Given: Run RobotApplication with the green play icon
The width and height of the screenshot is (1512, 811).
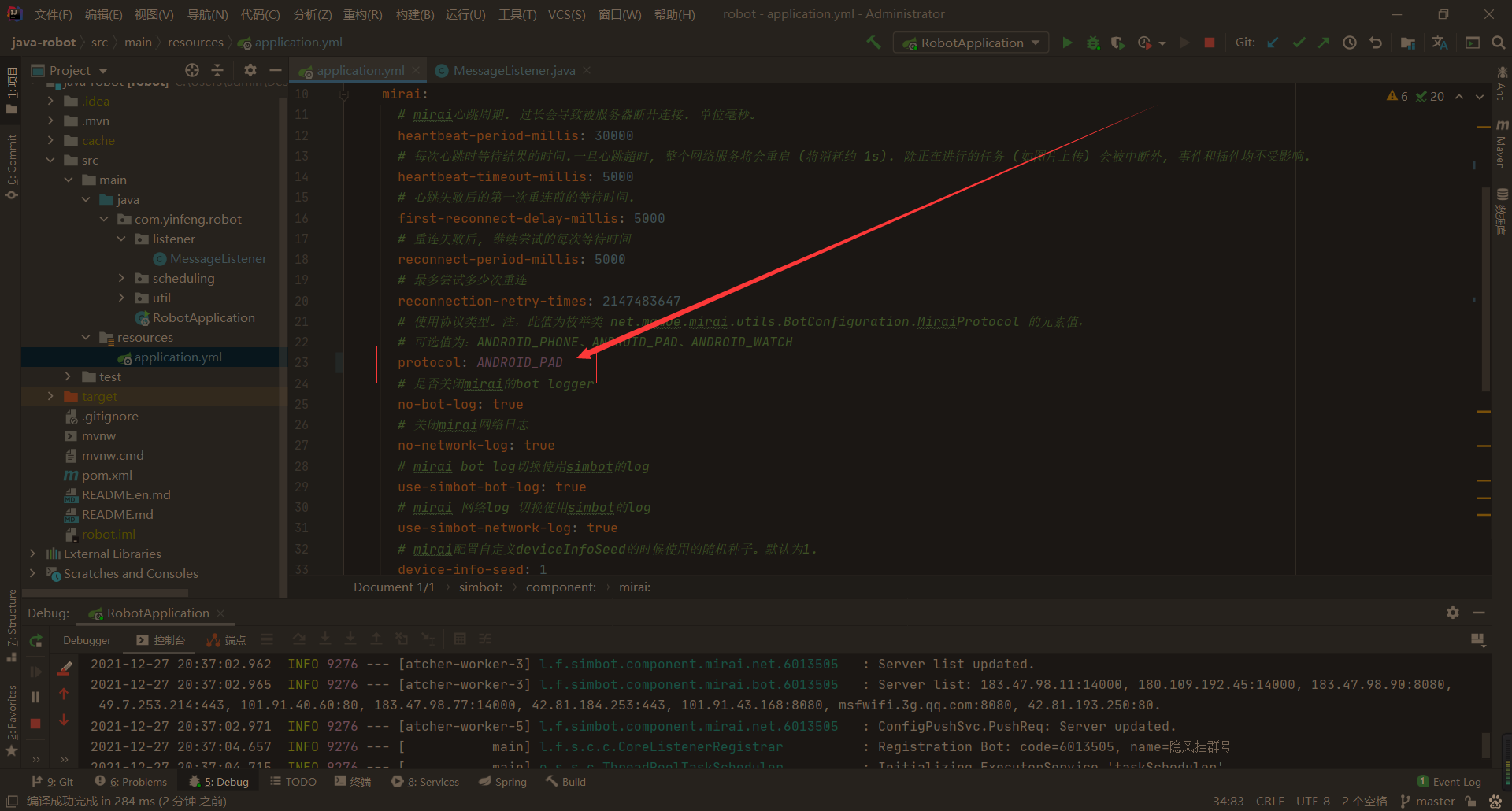Looking at the screenshot, I should coord(1067,43).
